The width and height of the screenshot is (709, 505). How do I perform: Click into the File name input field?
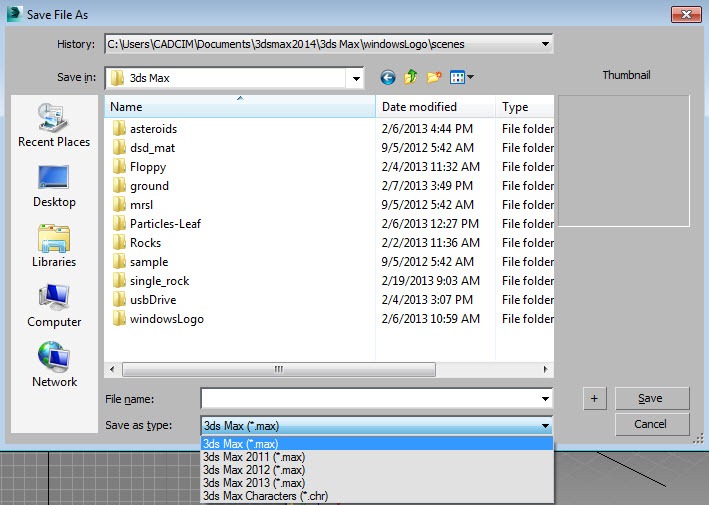pos(369,399)
